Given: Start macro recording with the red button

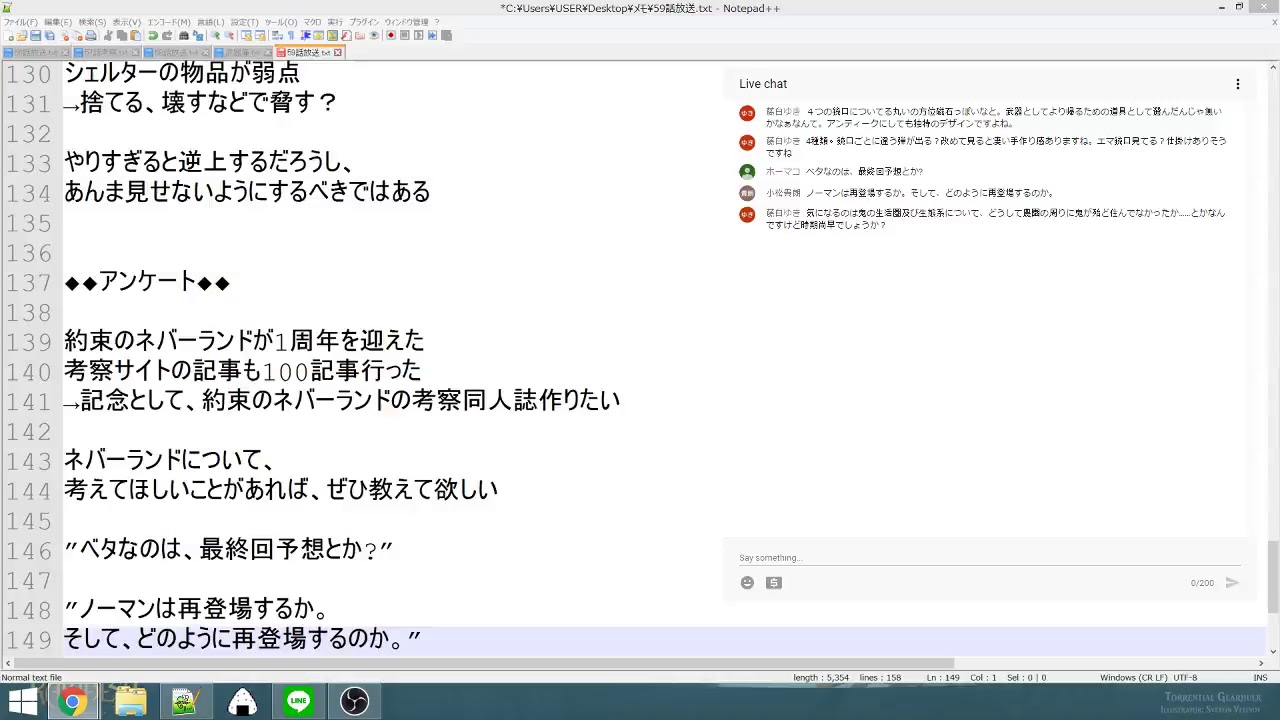Looking at the screenshot, I should [x=391, y=36].
